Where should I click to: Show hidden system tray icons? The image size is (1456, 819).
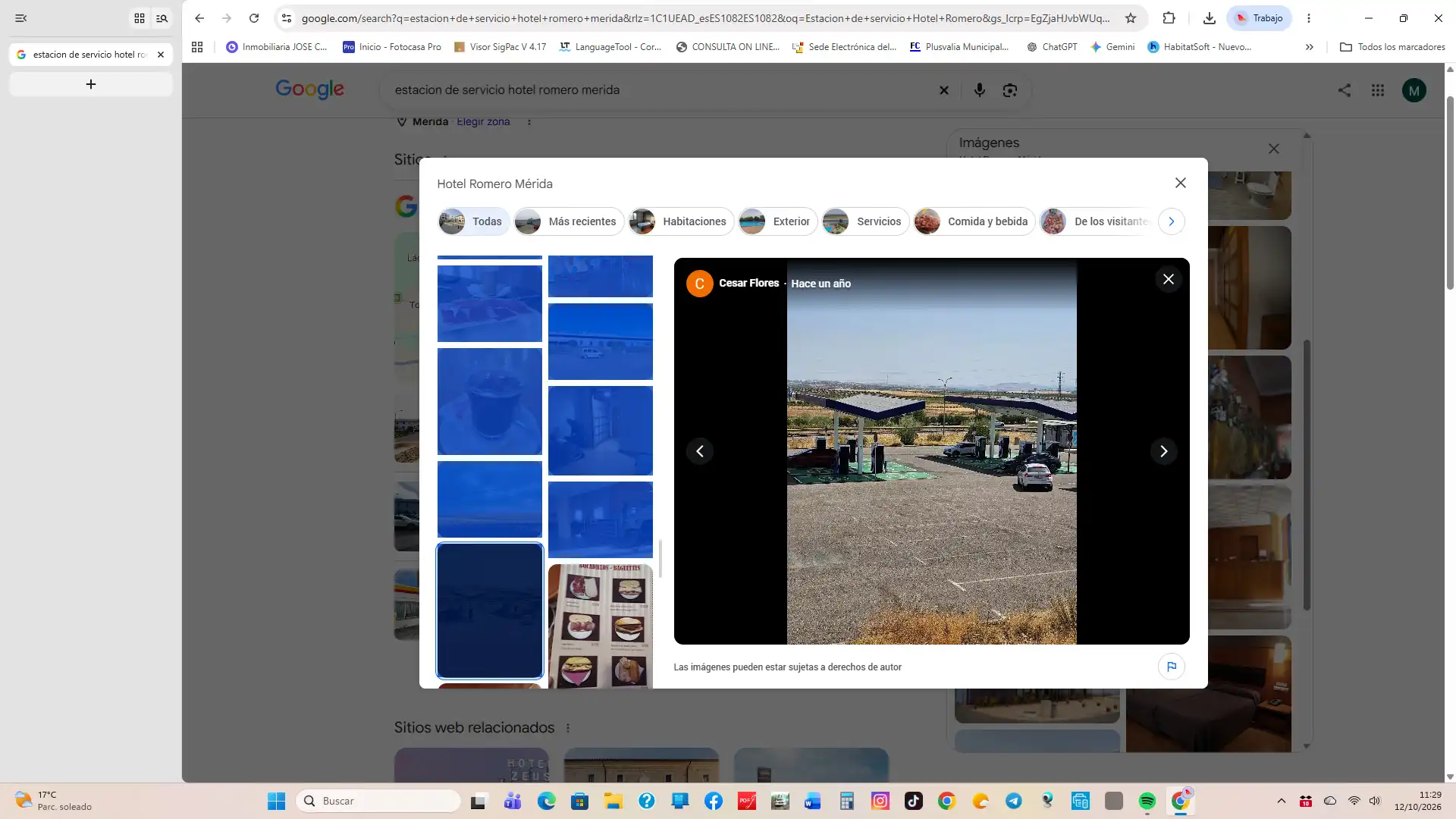[1282, 801]
